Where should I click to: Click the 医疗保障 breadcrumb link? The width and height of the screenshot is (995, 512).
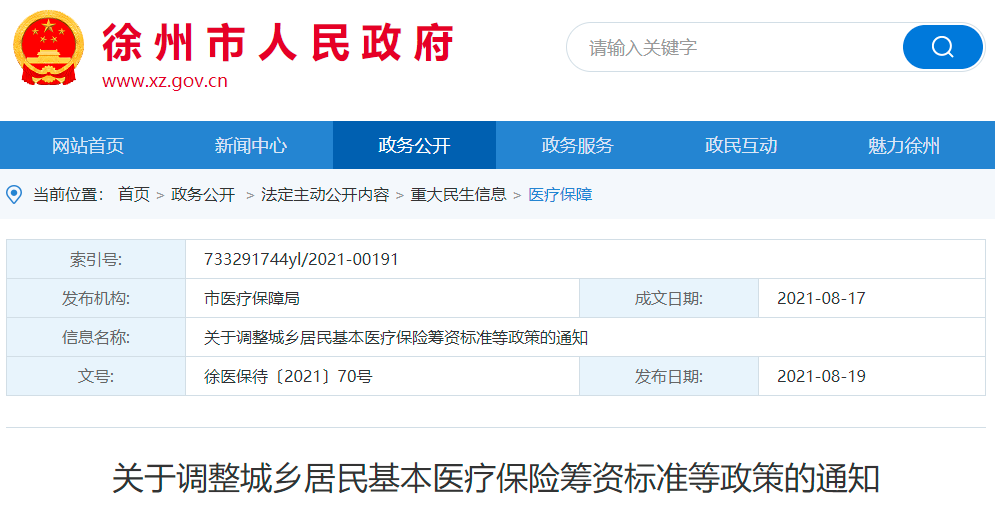tap(560, 194)
